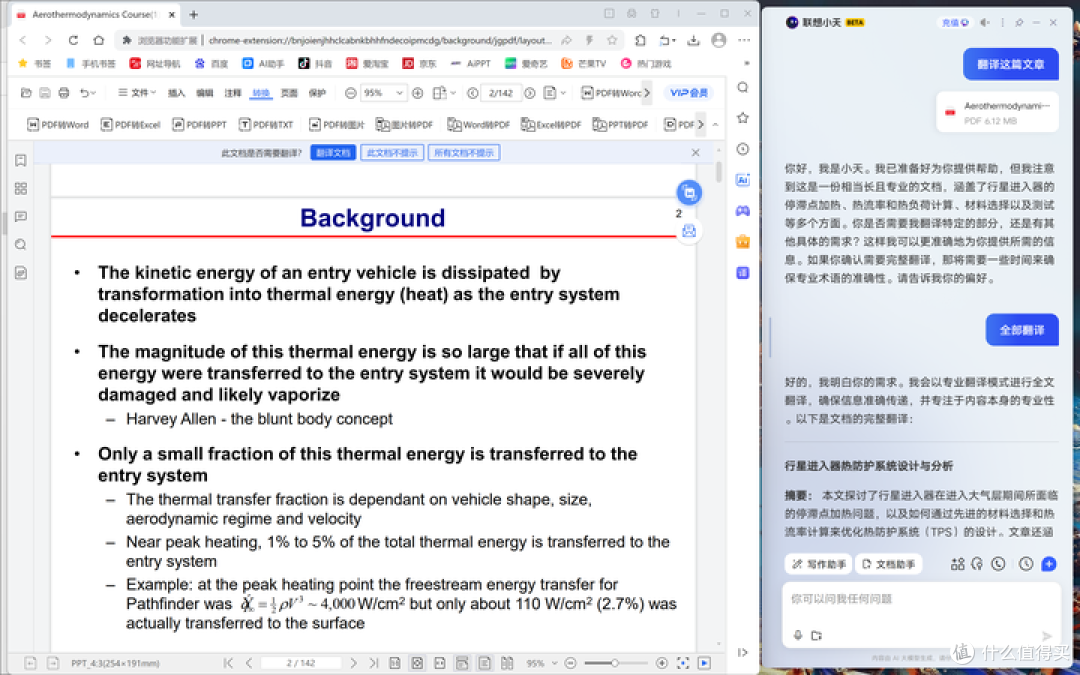1080x675 pixels.
Task: Open the search panel in left sidebar
Action: pos(21,245)
